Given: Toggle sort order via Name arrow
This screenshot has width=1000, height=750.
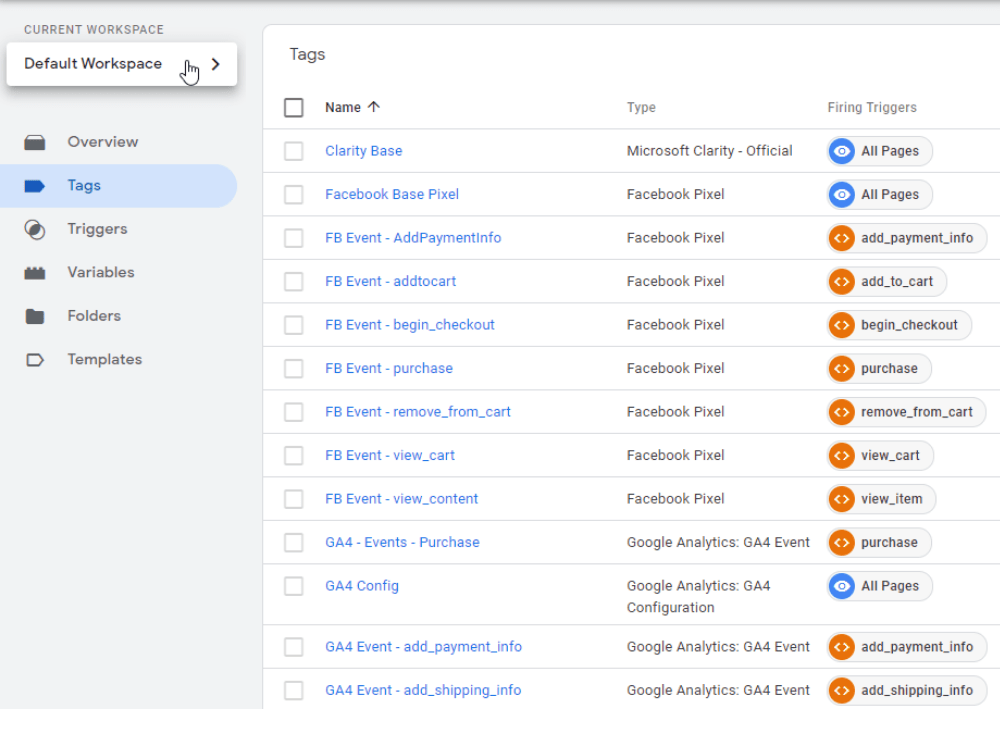Looking at the screenshot, I should (374, 107).
